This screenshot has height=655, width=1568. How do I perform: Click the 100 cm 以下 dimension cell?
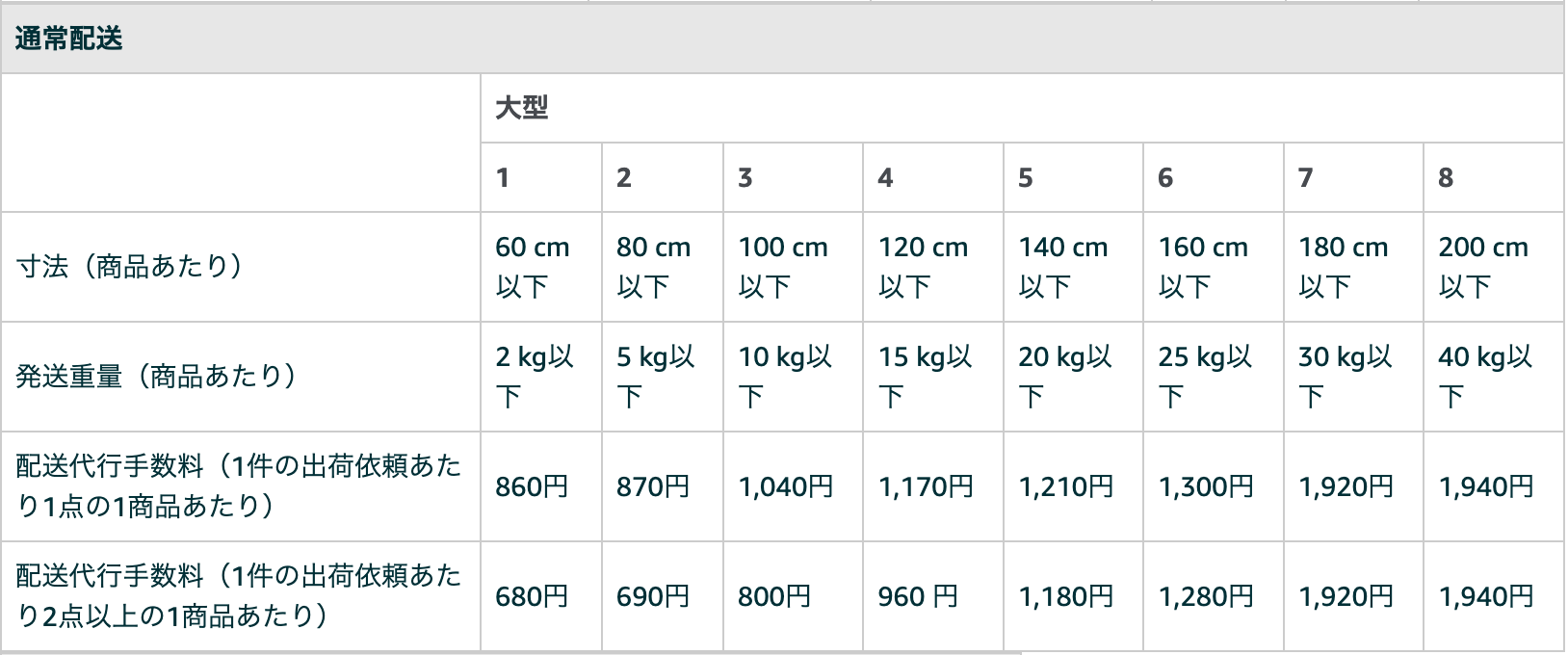(x=782, y=267)
